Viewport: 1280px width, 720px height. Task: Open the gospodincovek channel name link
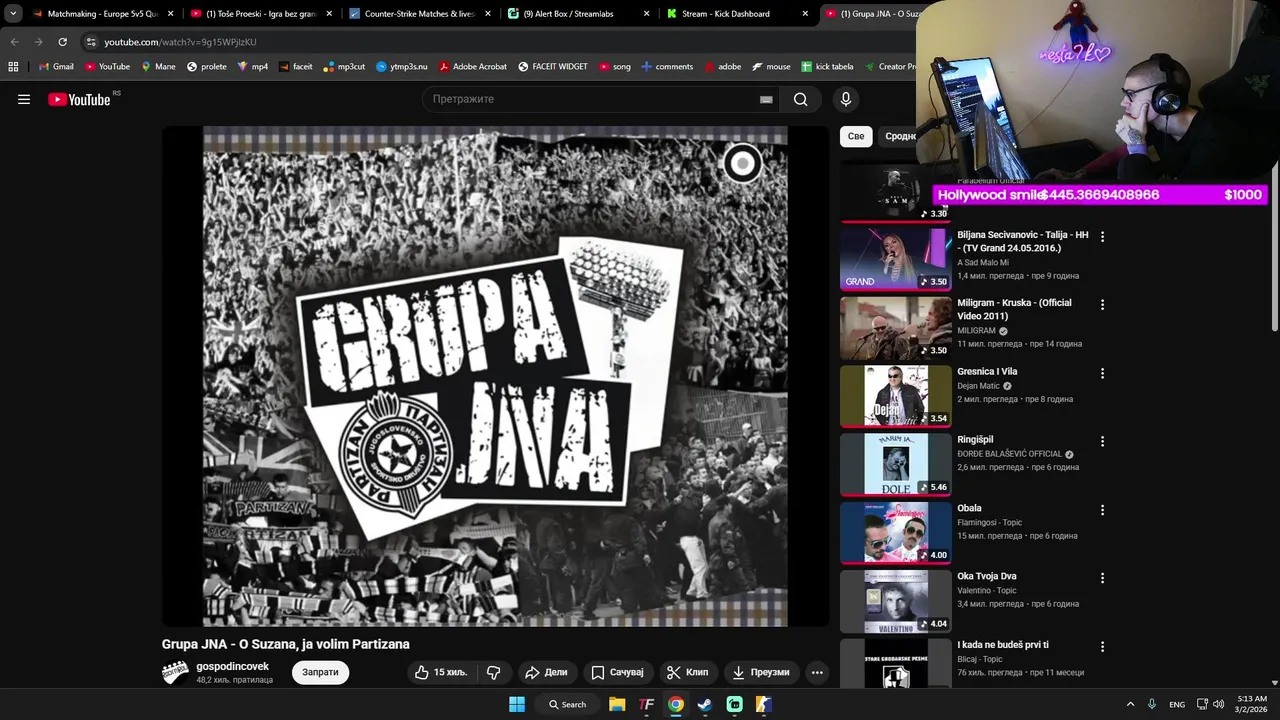pos(232,666)
